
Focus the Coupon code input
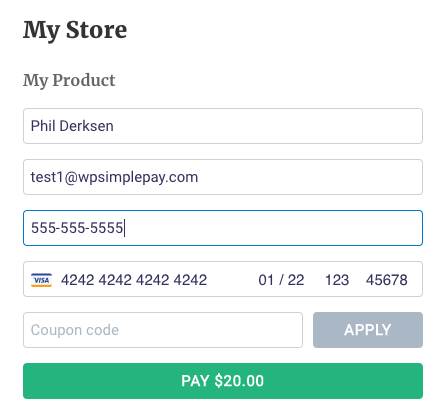163,330
